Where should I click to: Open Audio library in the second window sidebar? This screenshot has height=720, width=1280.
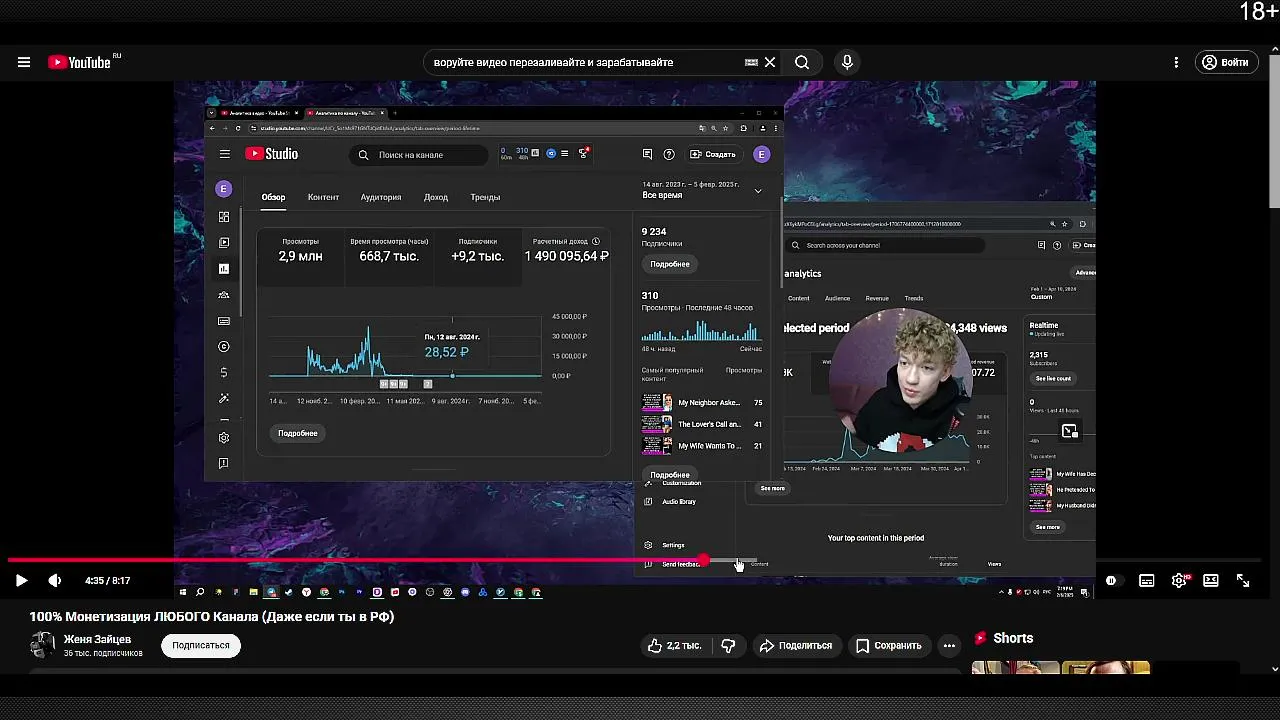coord(679,502)
